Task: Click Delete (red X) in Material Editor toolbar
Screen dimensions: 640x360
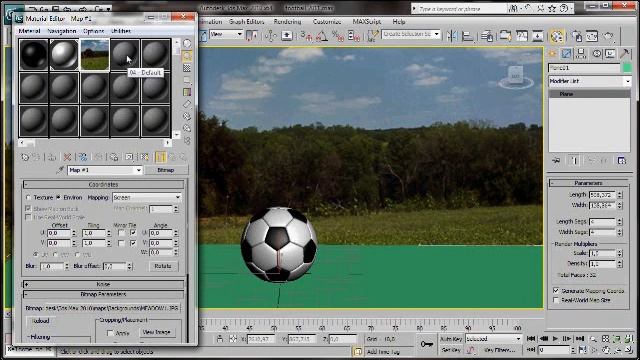Action: tap(67, 157)
